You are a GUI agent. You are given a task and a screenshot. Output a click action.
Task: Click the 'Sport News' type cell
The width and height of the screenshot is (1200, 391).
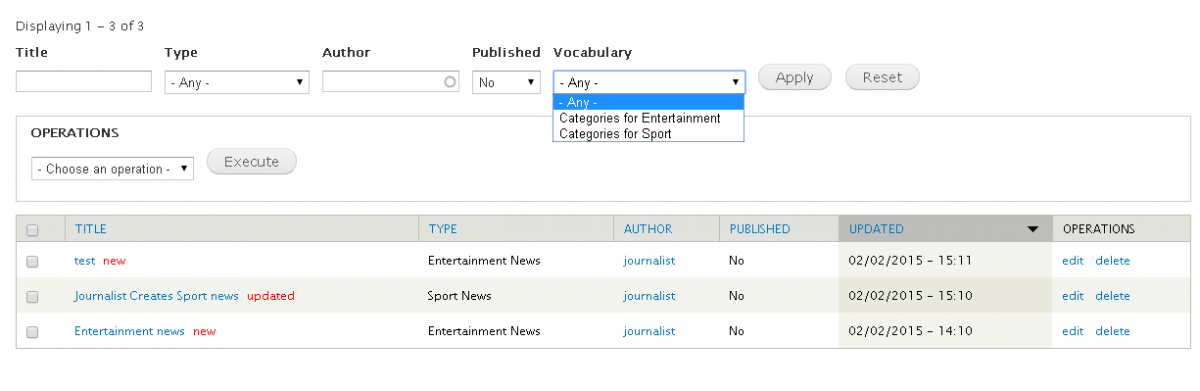pyautogui.click(x=460, y=296)
